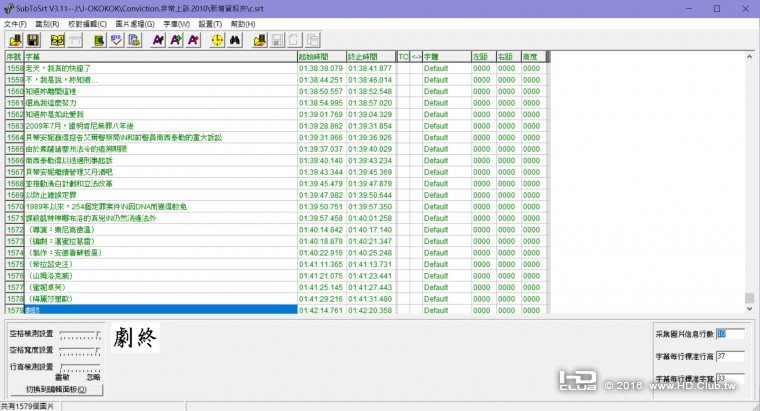
Task: Click the <-> column header
Action: pos(416,57)
